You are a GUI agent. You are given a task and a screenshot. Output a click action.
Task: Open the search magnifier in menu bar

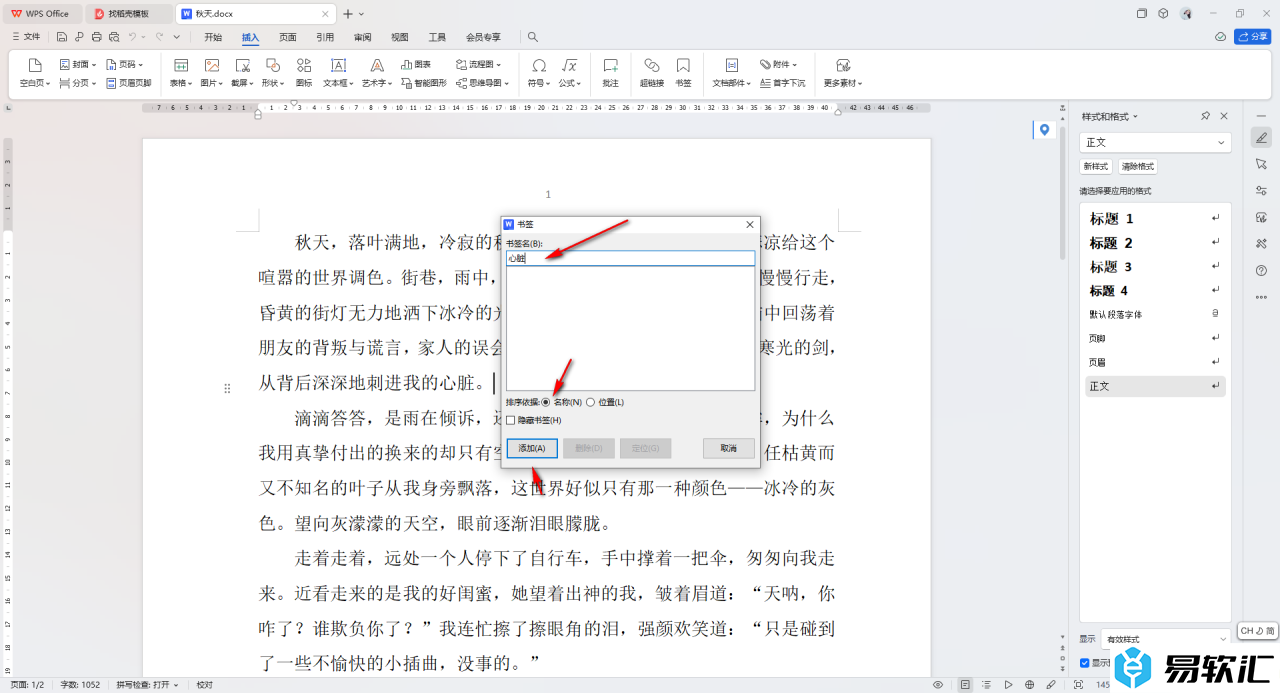[533, 37]
